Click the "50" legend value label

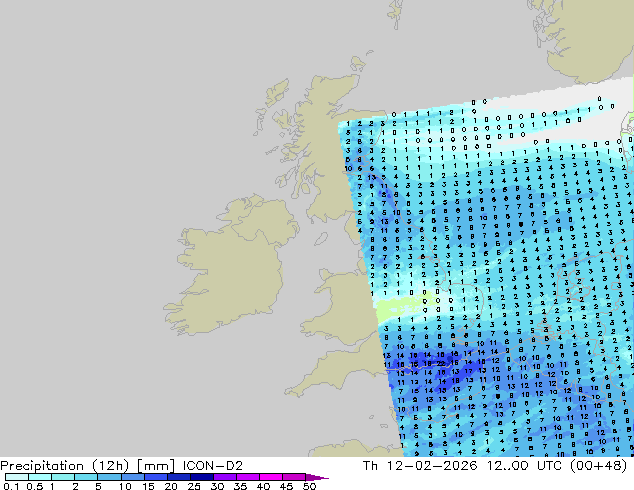pos(309,486)
